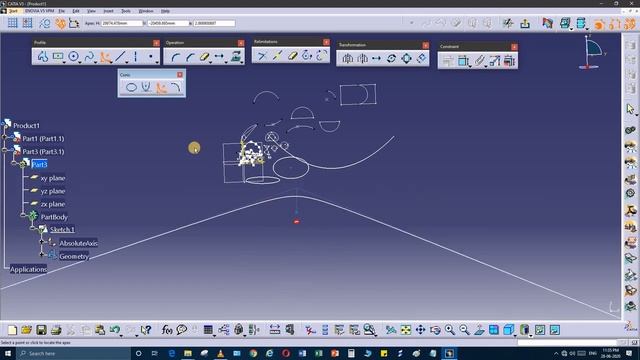Choose the eraser icon in the Relimitations toolbar
Viewport: 640px width, 360px height.
[x=292, y=56]
